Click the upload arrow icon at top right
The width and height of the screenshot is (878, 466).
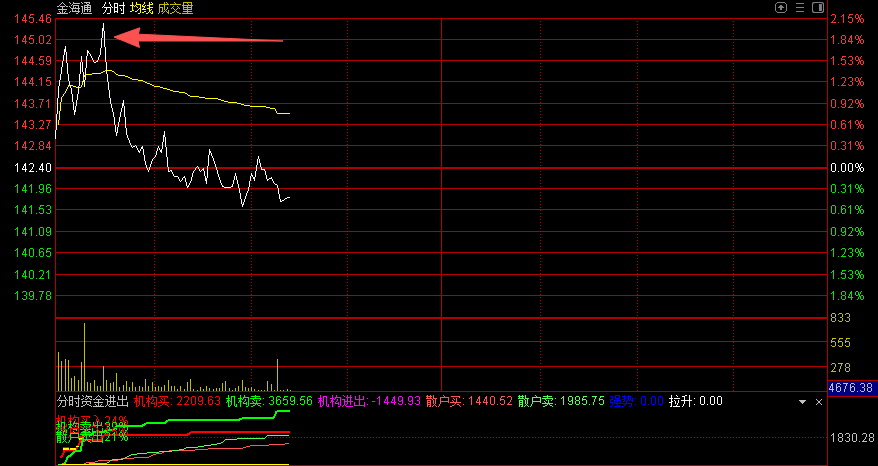[x=781, y=7]
